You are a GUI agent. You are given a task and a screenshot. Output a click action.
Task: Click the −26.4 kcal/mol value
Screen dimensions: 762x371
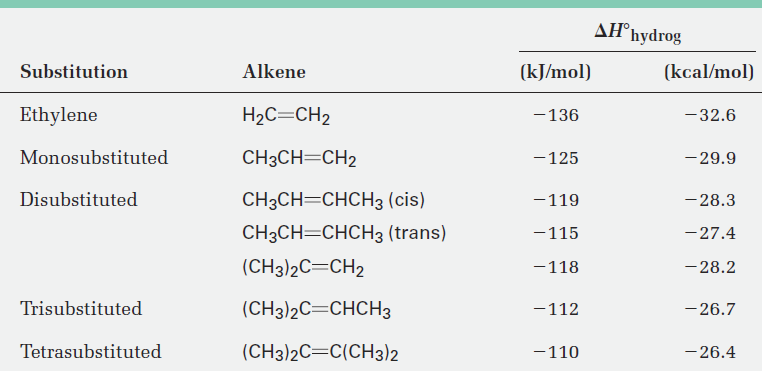tap(710, 352)
